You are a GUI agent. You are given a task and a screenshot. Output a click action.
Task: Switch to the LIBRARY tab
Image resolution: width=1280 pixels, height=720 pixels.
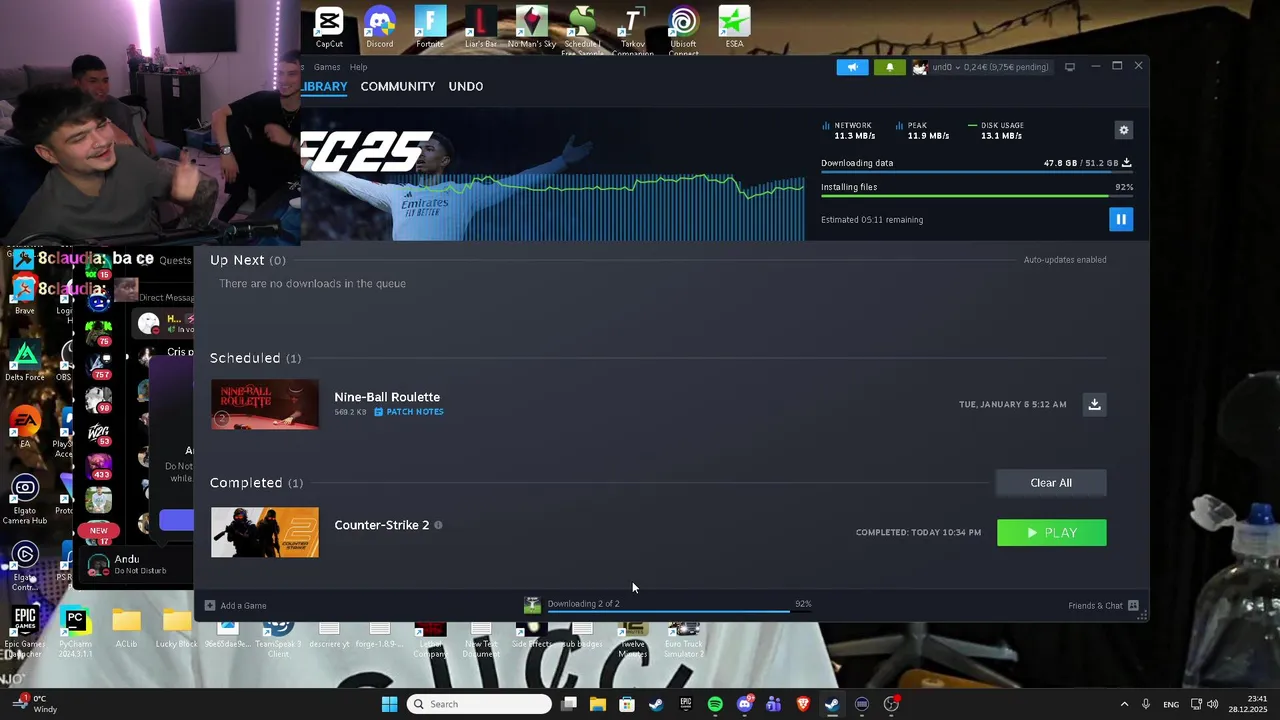click(x=324, y=86)
